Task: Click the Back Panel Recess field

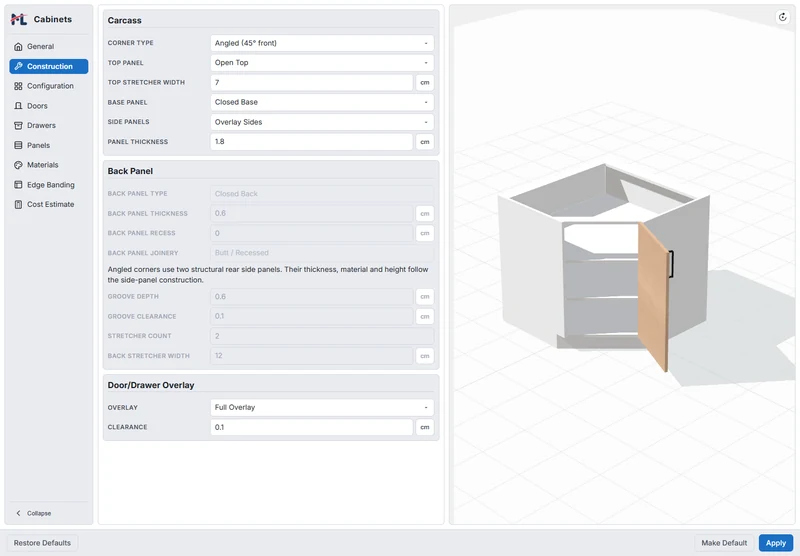Action: [311, 233]
